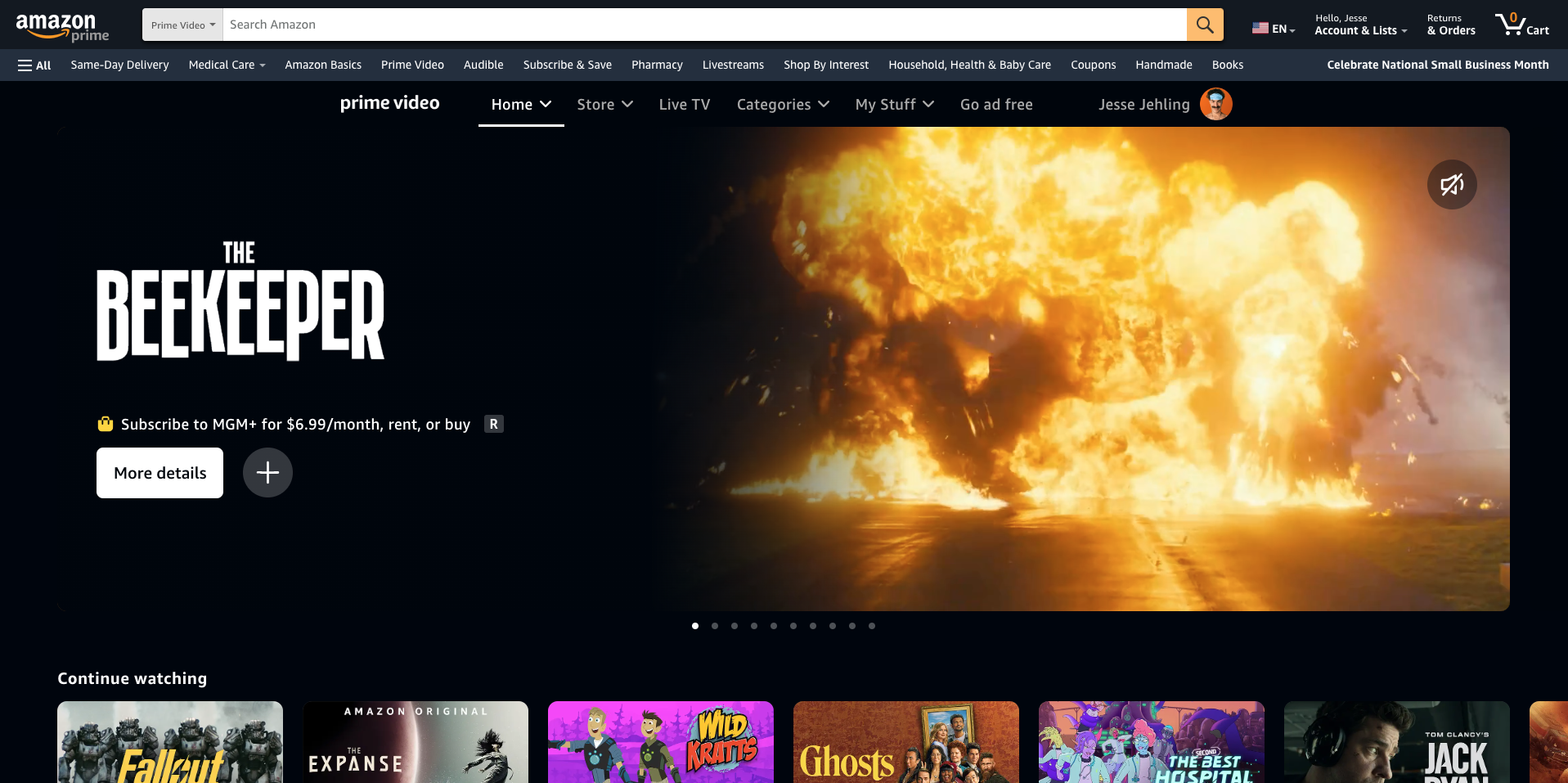The width and height of the screenshot is (1568, 783).
Task: Click the Jesse Jehling profile avatar
Action: (x=1215, y=105)
